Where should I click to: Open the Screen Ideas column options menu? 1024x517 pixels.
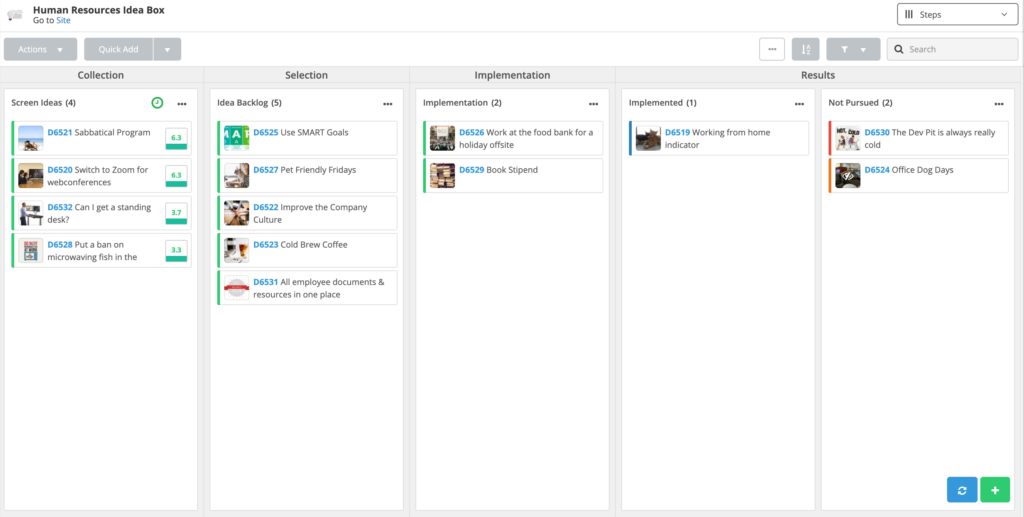pyautogui.click(x=181, y=104)
